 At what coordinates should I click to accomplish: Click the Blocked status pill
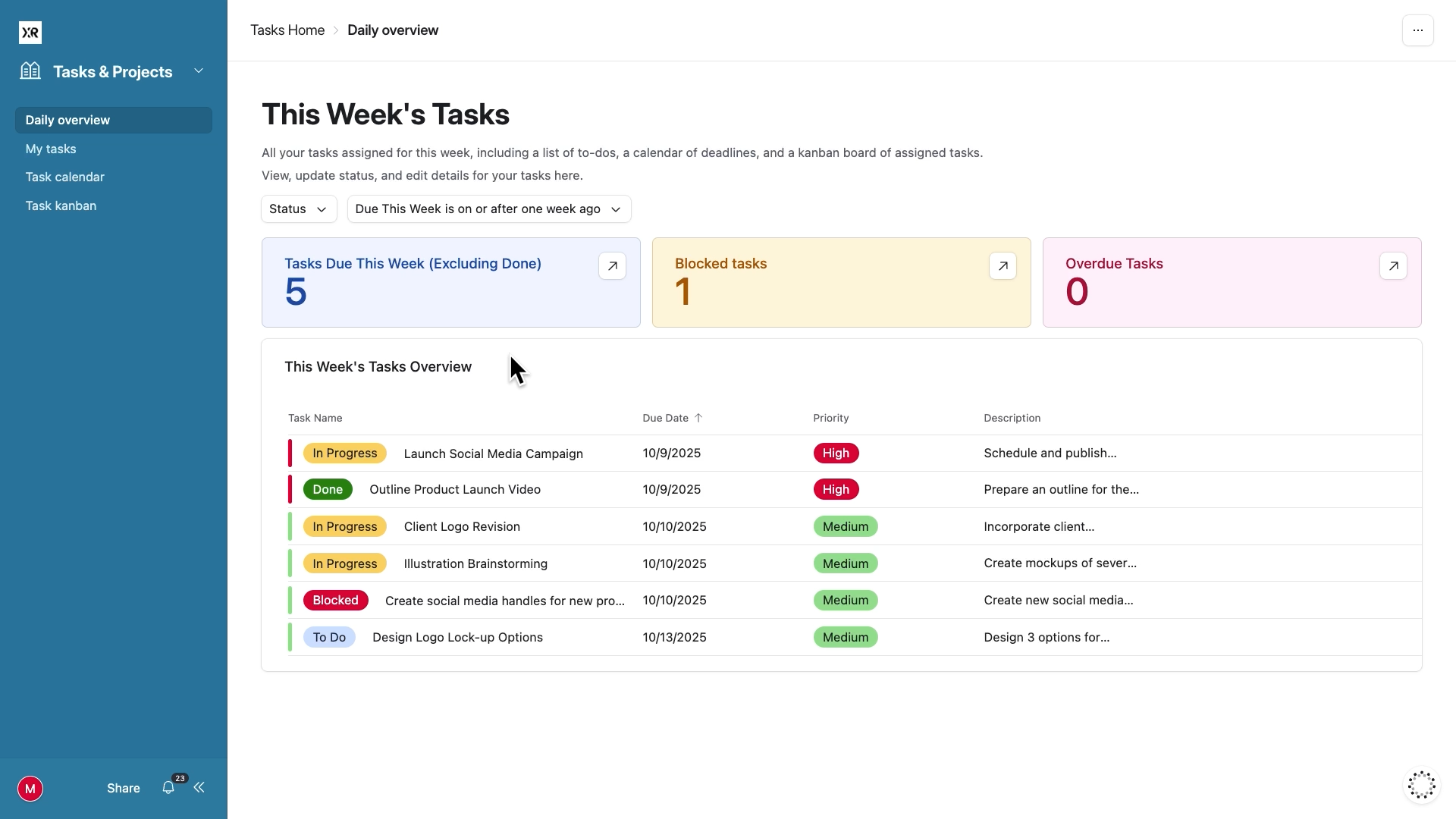tap(335, 600)
